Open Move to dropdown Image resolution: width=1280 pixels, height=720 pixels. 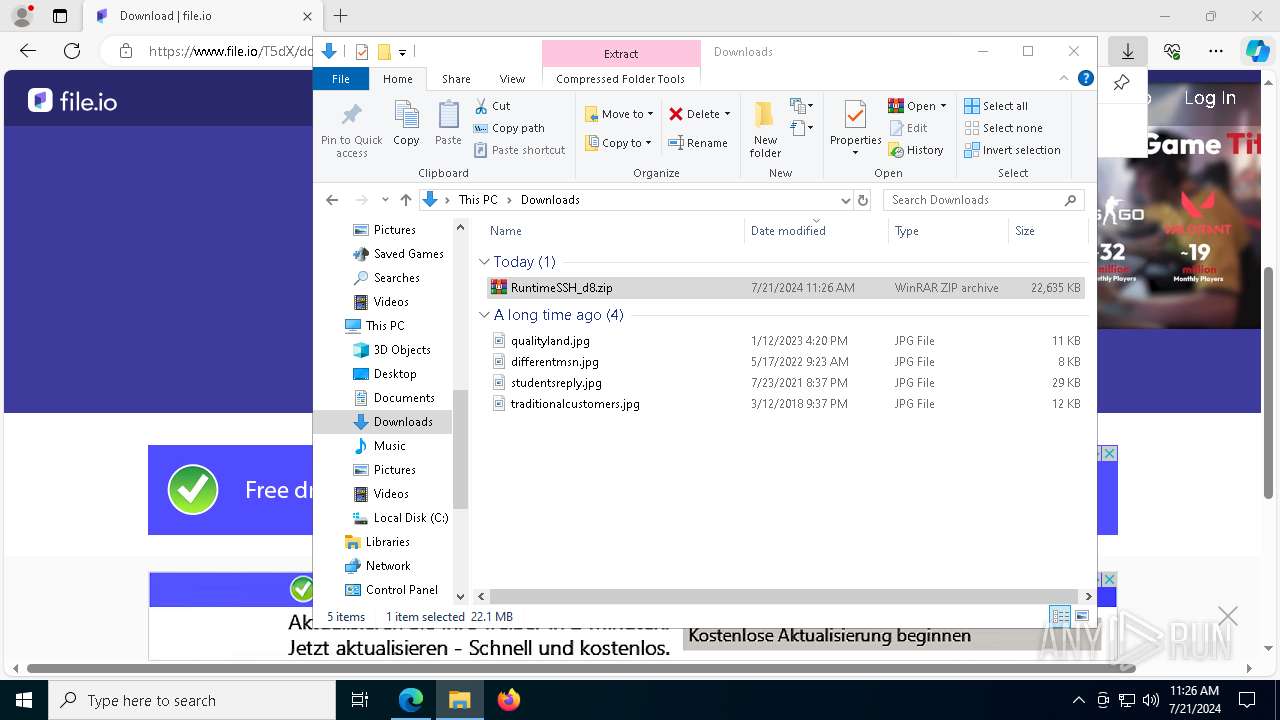(619, 114)
